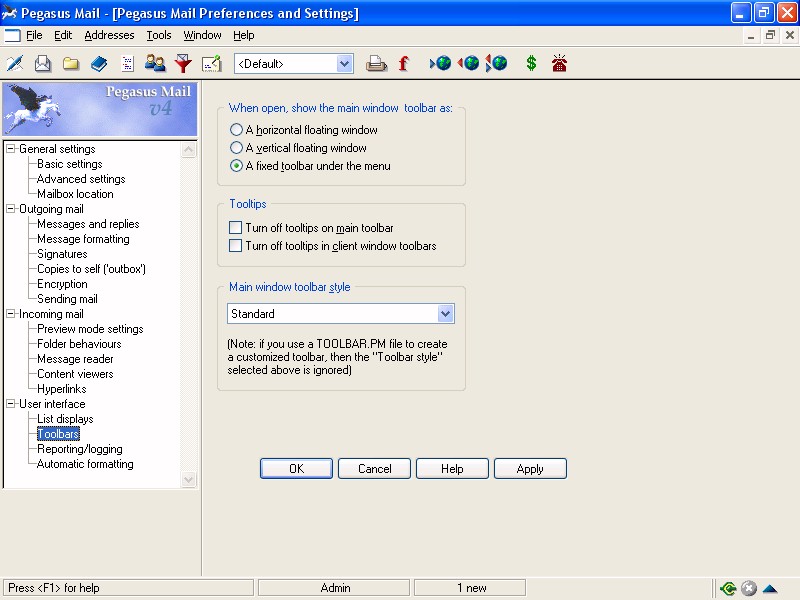Open Copies to self ('outbox') settings

click(91, 269)
